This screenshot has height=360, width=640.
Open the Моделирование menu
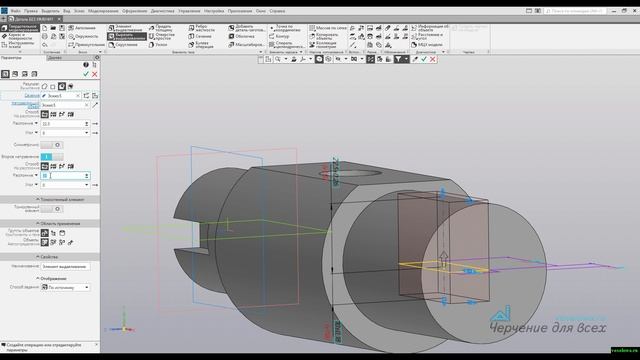click(103, 11)
